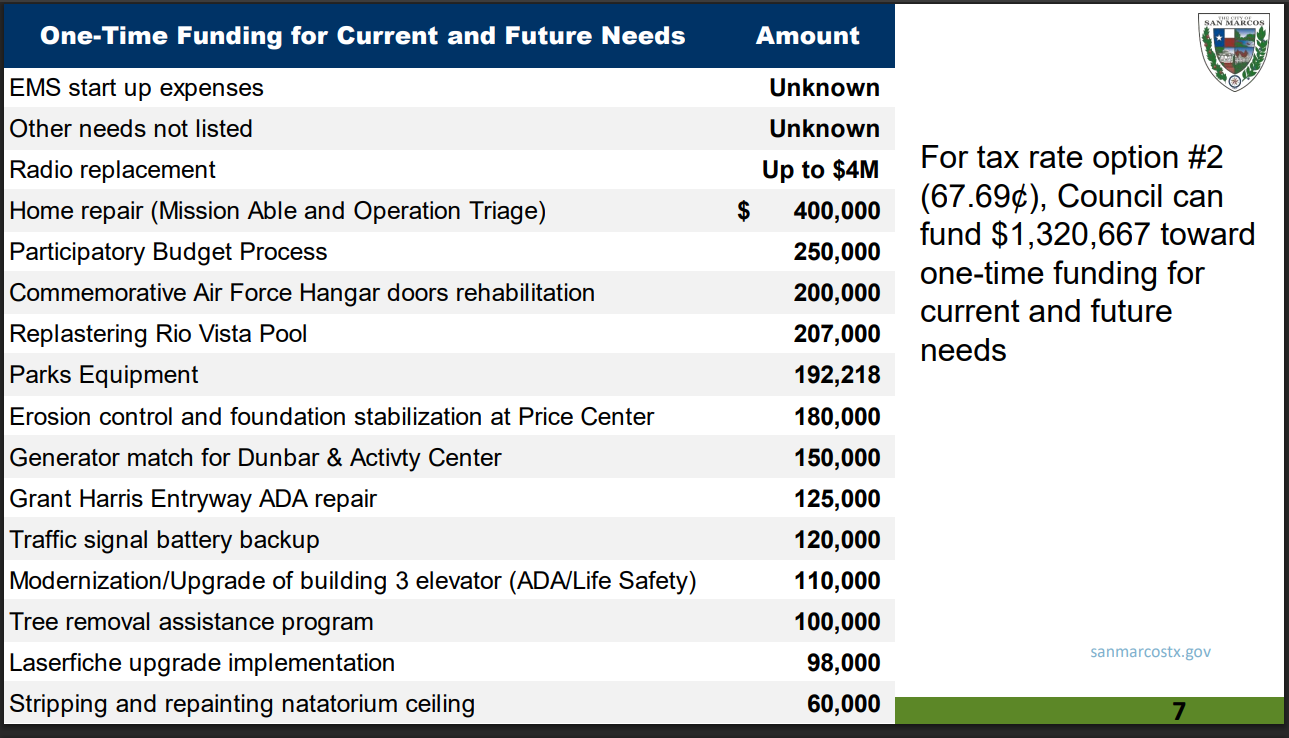Select 'Laserfiche upgrade implementation' row
The height and width of the screenshot is (738, 1289).
tap(202, 663)
